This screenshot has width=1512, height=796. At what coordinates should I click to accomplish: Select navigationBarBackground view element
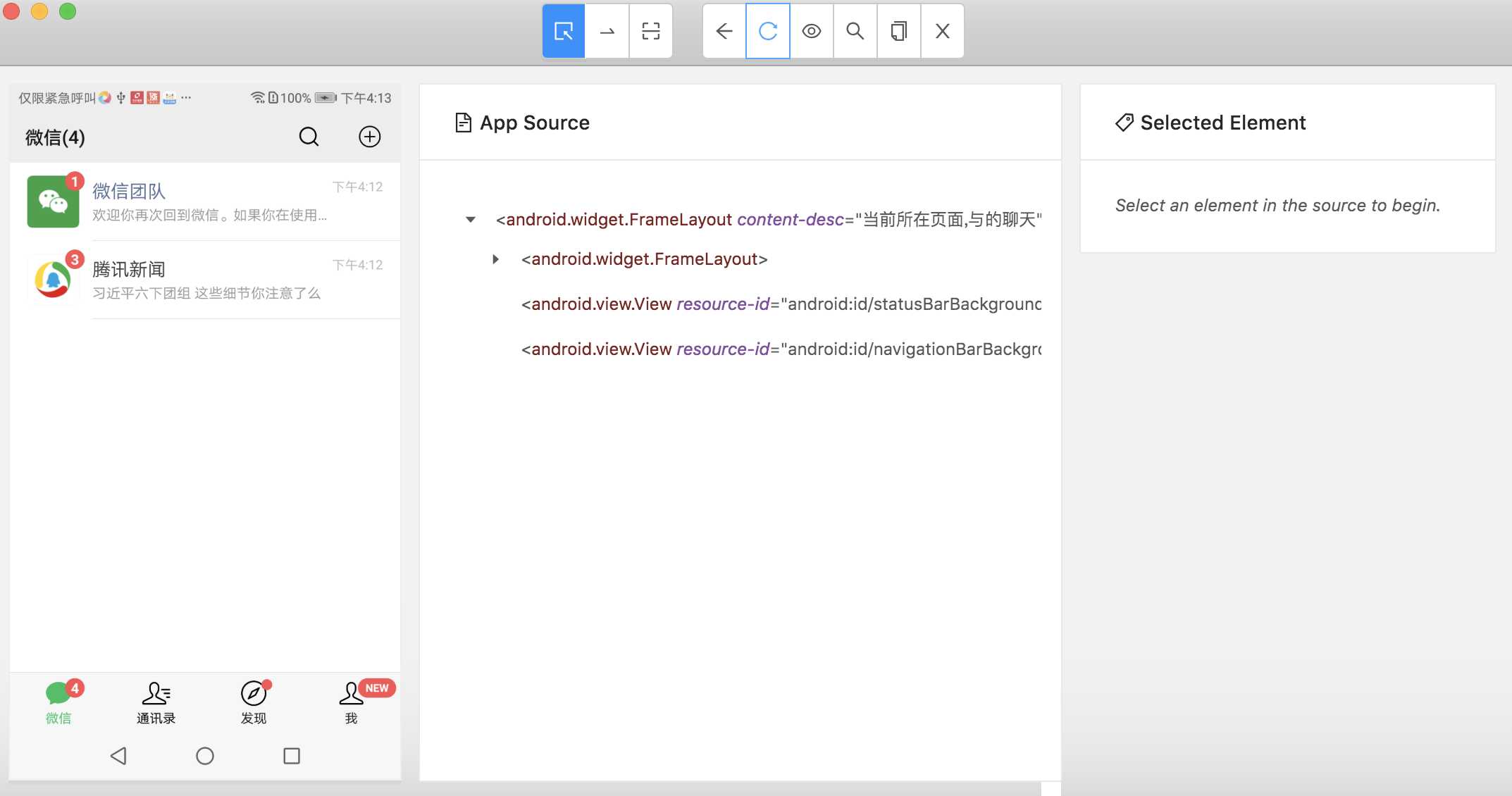(780, 349)
